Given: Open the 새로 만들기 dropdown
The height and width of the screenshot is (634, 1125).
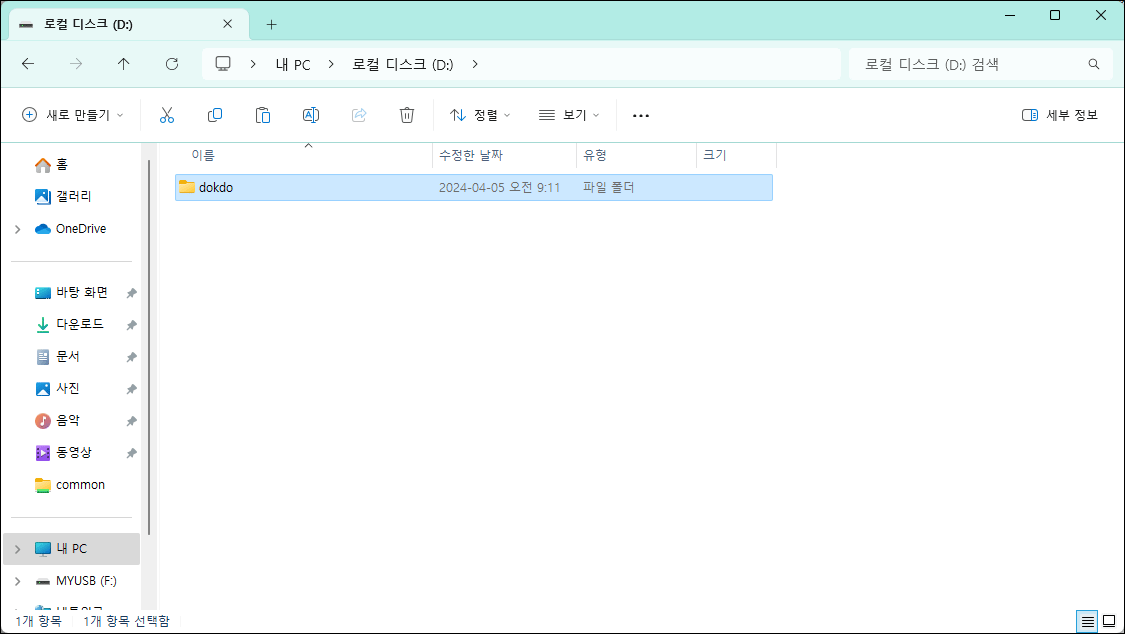Looking at the screenshot, I should click(x=72, y=115).
